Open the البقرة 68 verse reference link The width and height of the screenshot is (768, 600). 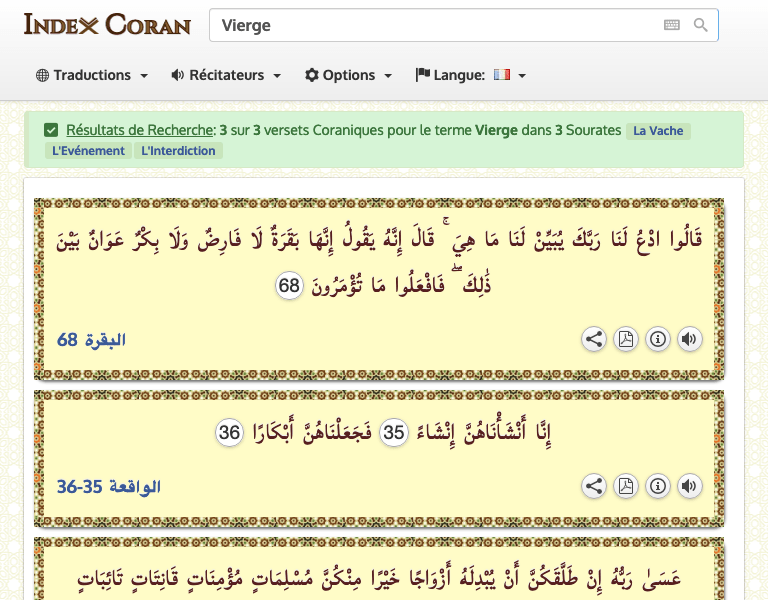tap(92, 339)
